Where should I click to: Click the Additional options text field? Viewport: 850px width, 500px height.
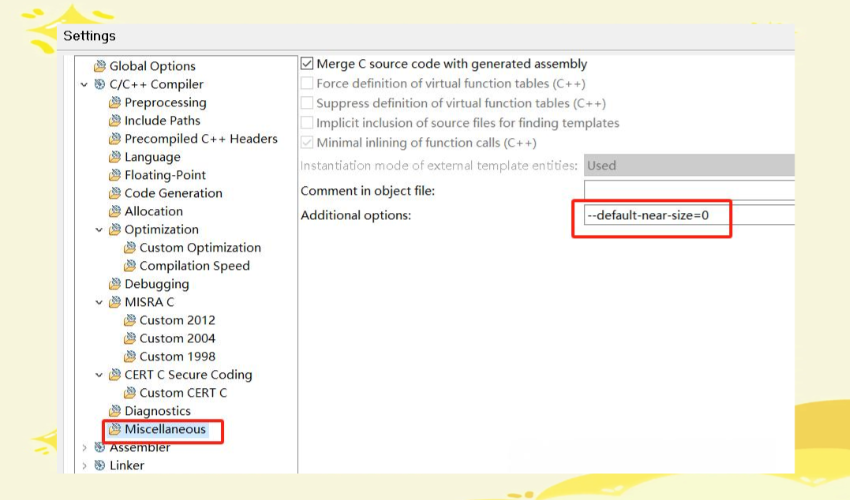[x=689, y=215]
